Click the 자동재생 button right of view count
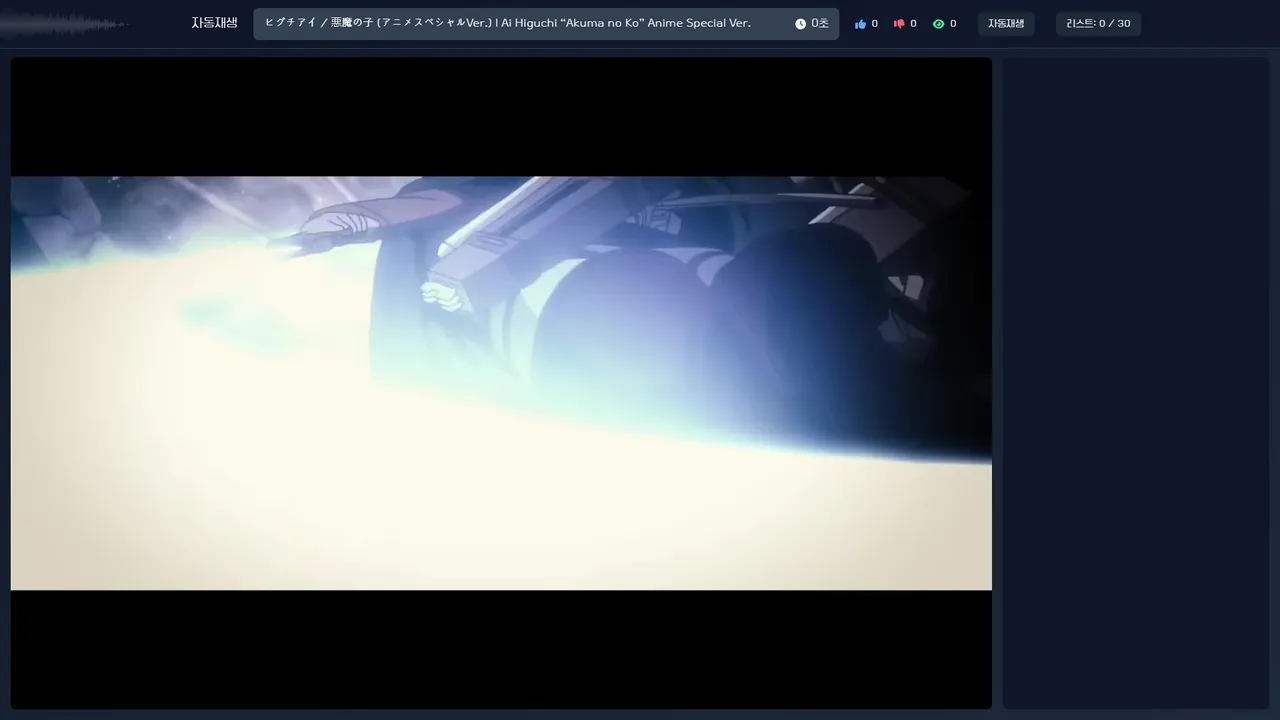The height and width of the screenshot is (720, 1280). (1006, 24)
